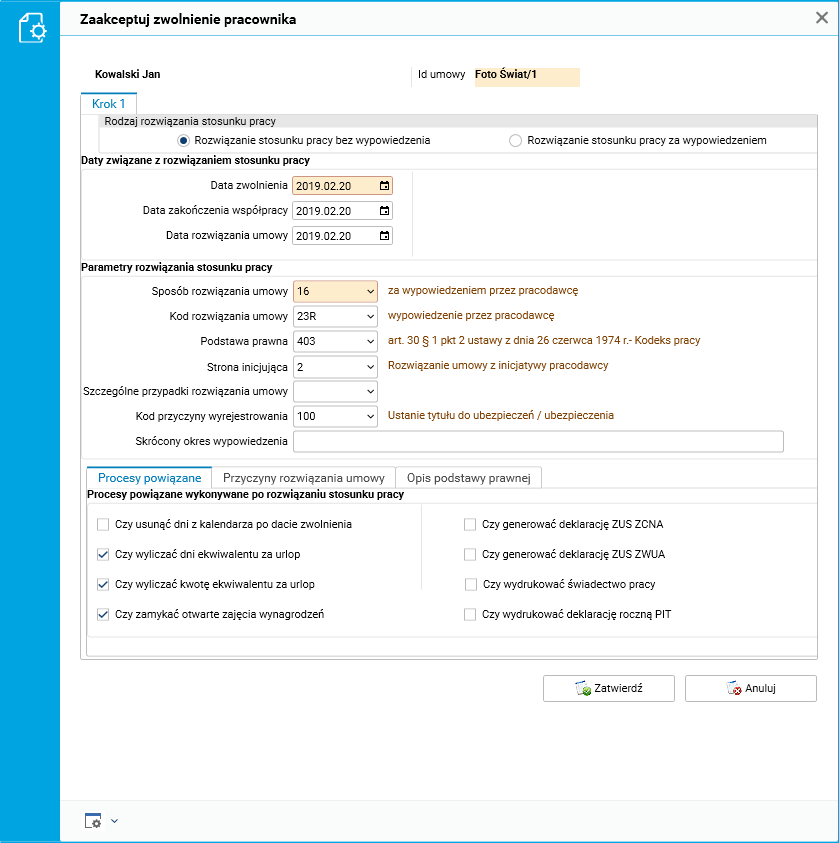This screenshot has width=839, height=843.
Task: Open the Podstawa prawna dropdown list
Action: click(x=370, y=341)
